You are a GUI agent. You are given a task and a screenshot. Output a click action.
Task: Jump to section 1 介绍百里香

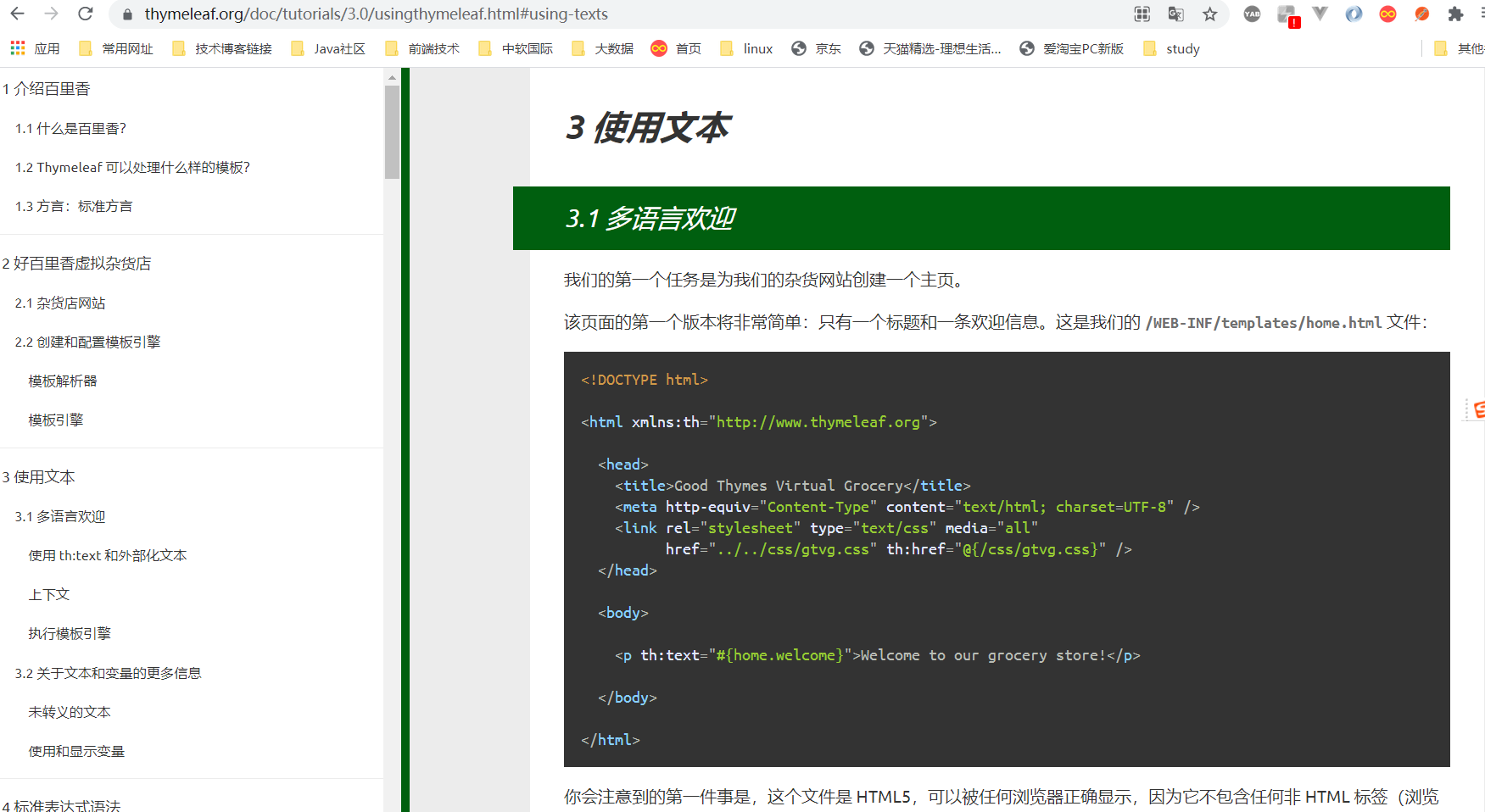[46, 89]
